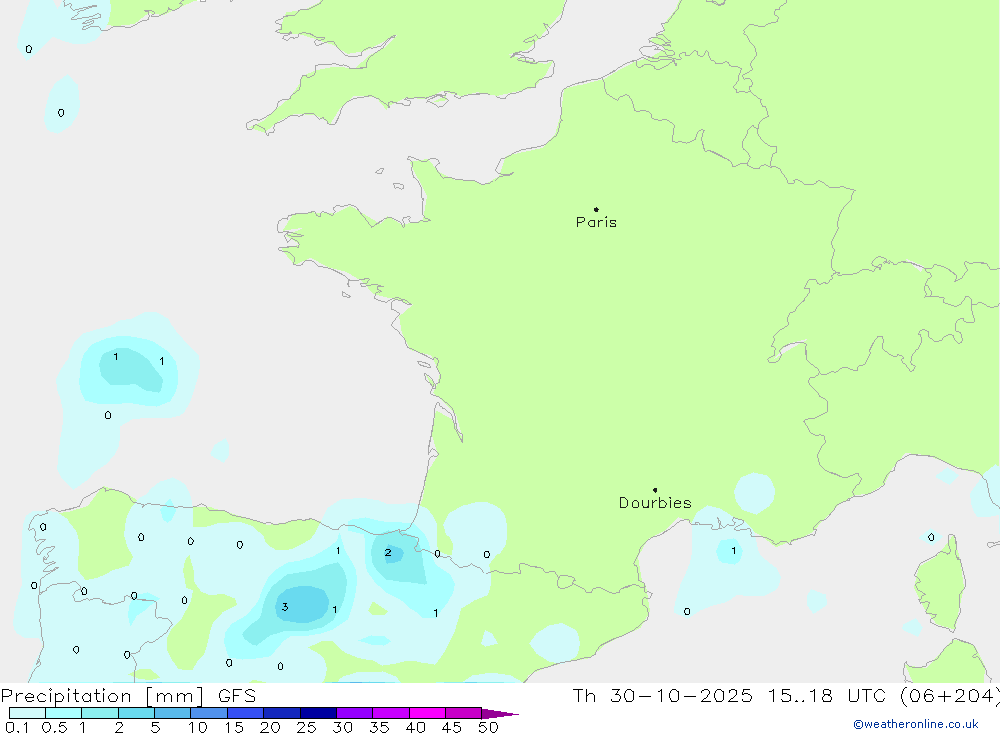Image resolution: width=1000 pixels, height=733 pixels.
Task: Select the 30–35 mm purple legend swatch
Action: coord(355,713)
